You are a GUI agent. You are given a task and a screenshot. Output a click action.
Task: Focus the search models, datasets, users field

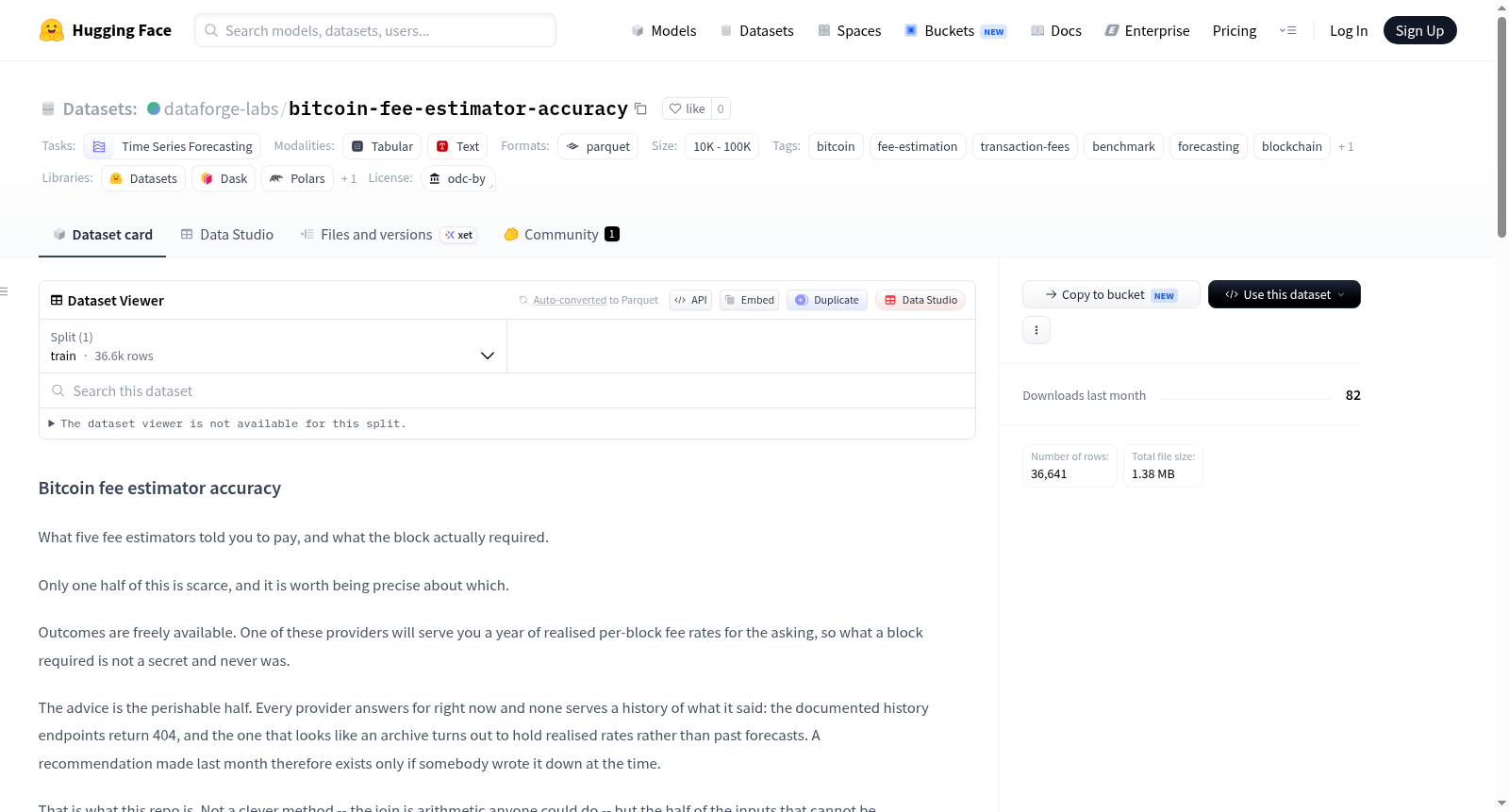(375, 30)
